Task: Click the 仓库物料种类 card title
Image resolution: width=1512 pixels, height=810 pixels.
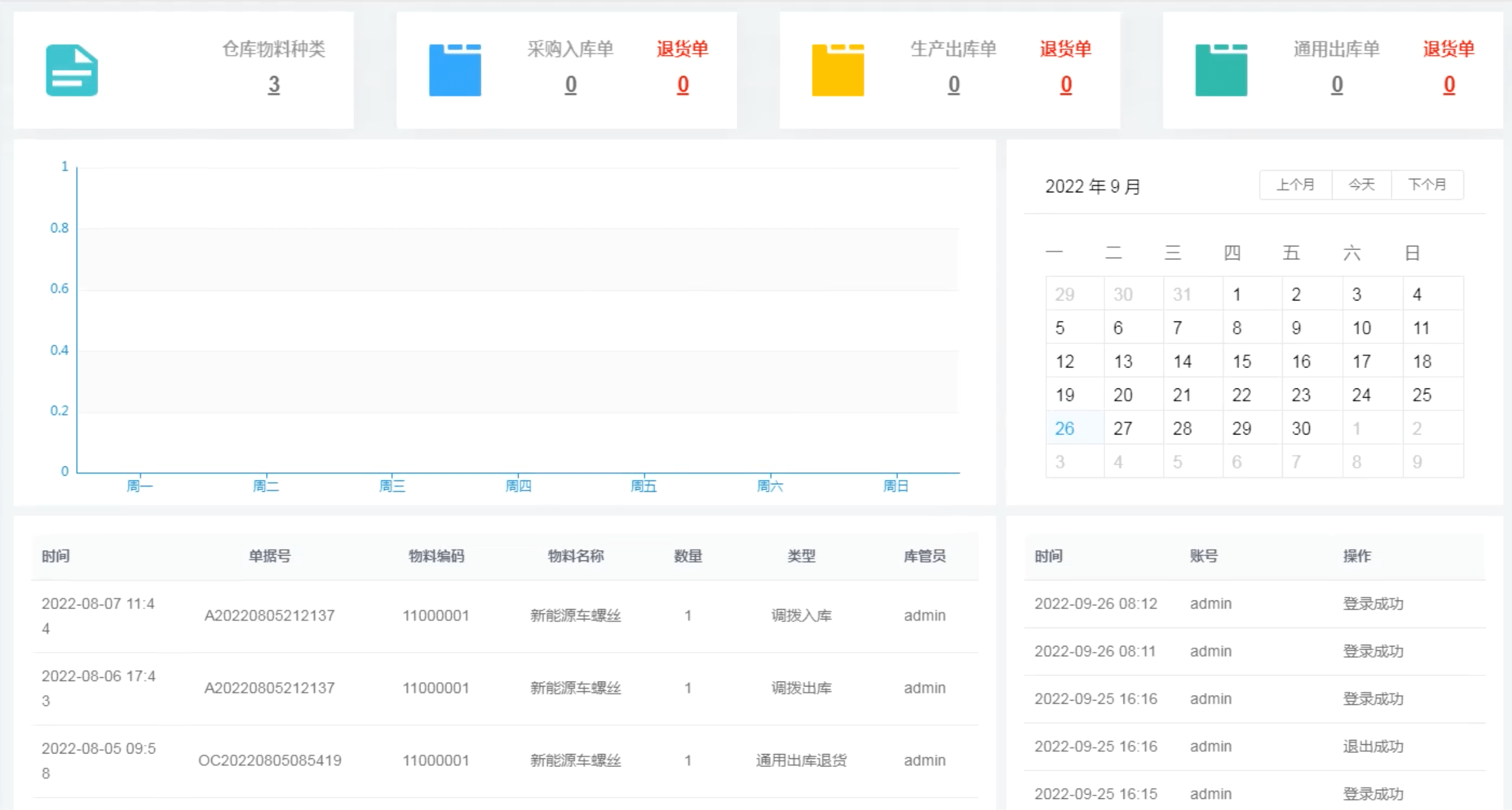Action: (x=274, y=49)
